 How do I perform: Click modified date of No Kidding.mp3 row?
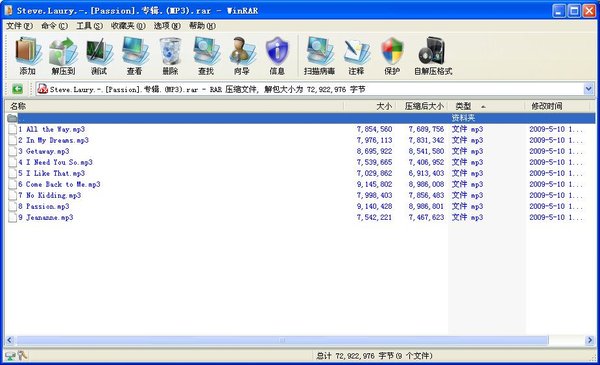[x=556, y=196]
